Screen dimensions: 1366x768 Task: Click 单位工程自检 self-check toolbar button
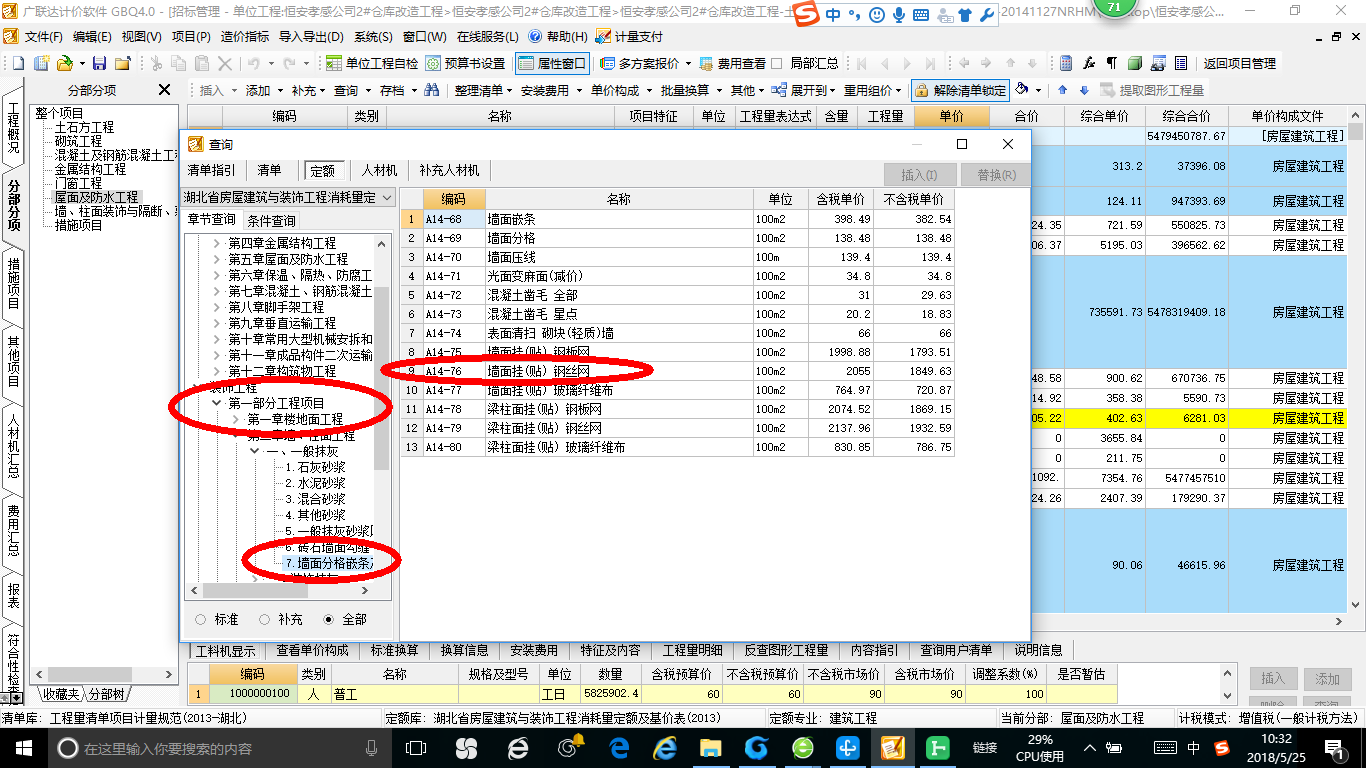point(372,63)
